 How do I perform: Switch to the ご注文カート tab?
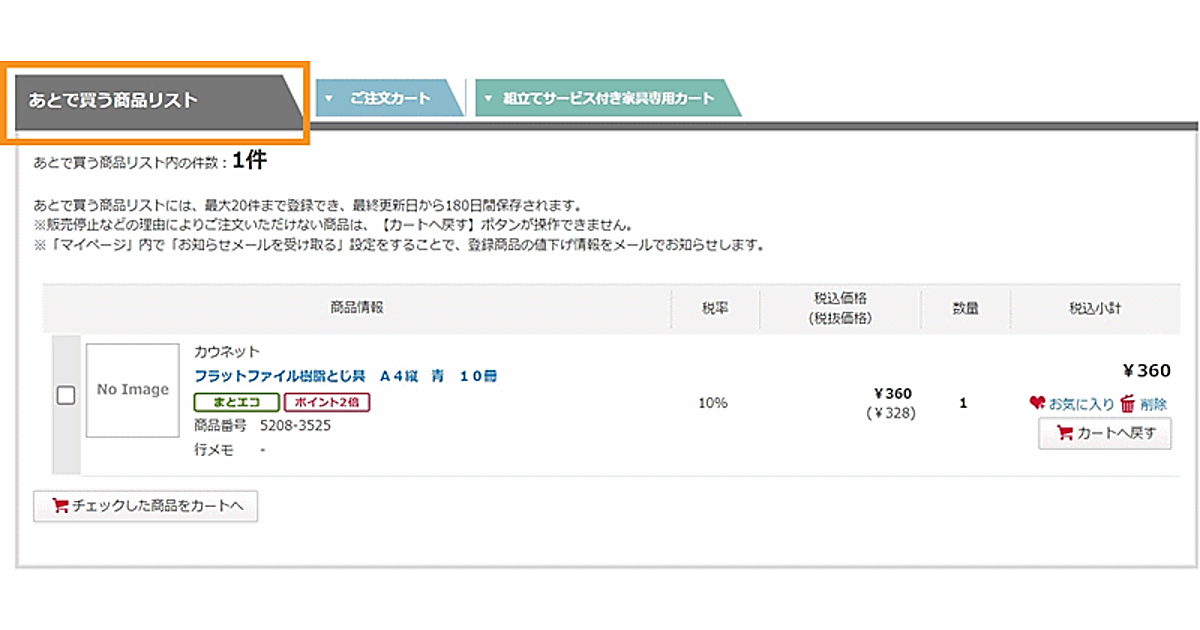click(390, 98)
